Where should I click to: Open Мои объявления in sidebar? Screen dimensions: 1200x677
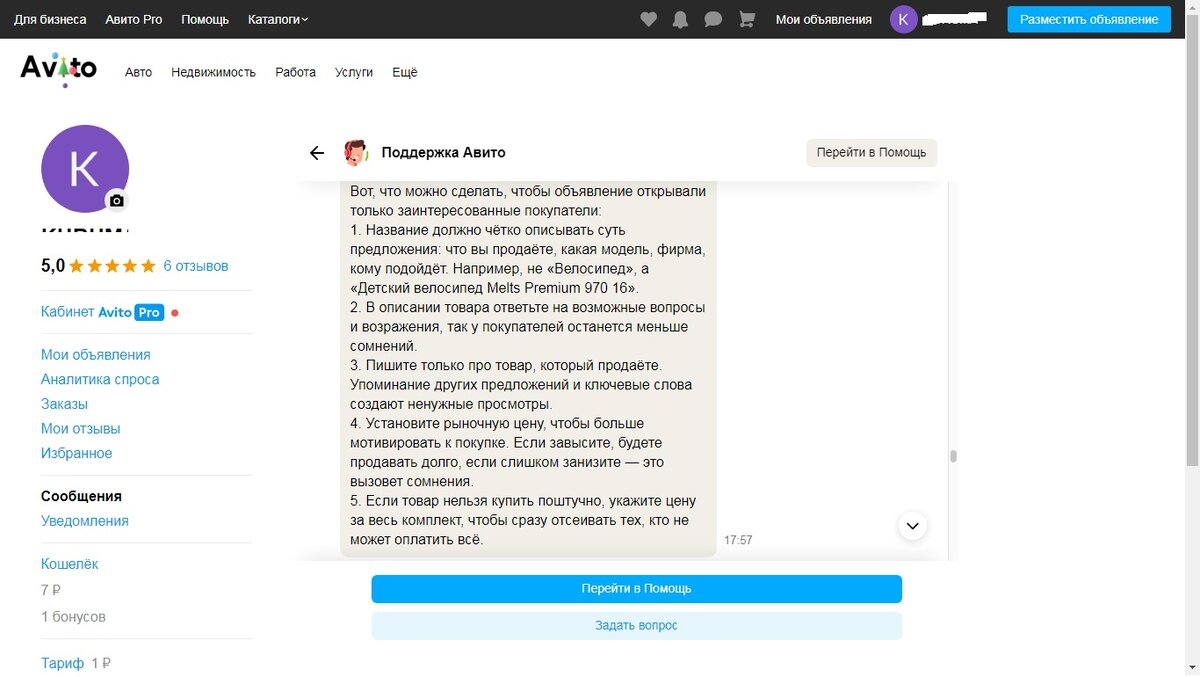tap(95, 355)
